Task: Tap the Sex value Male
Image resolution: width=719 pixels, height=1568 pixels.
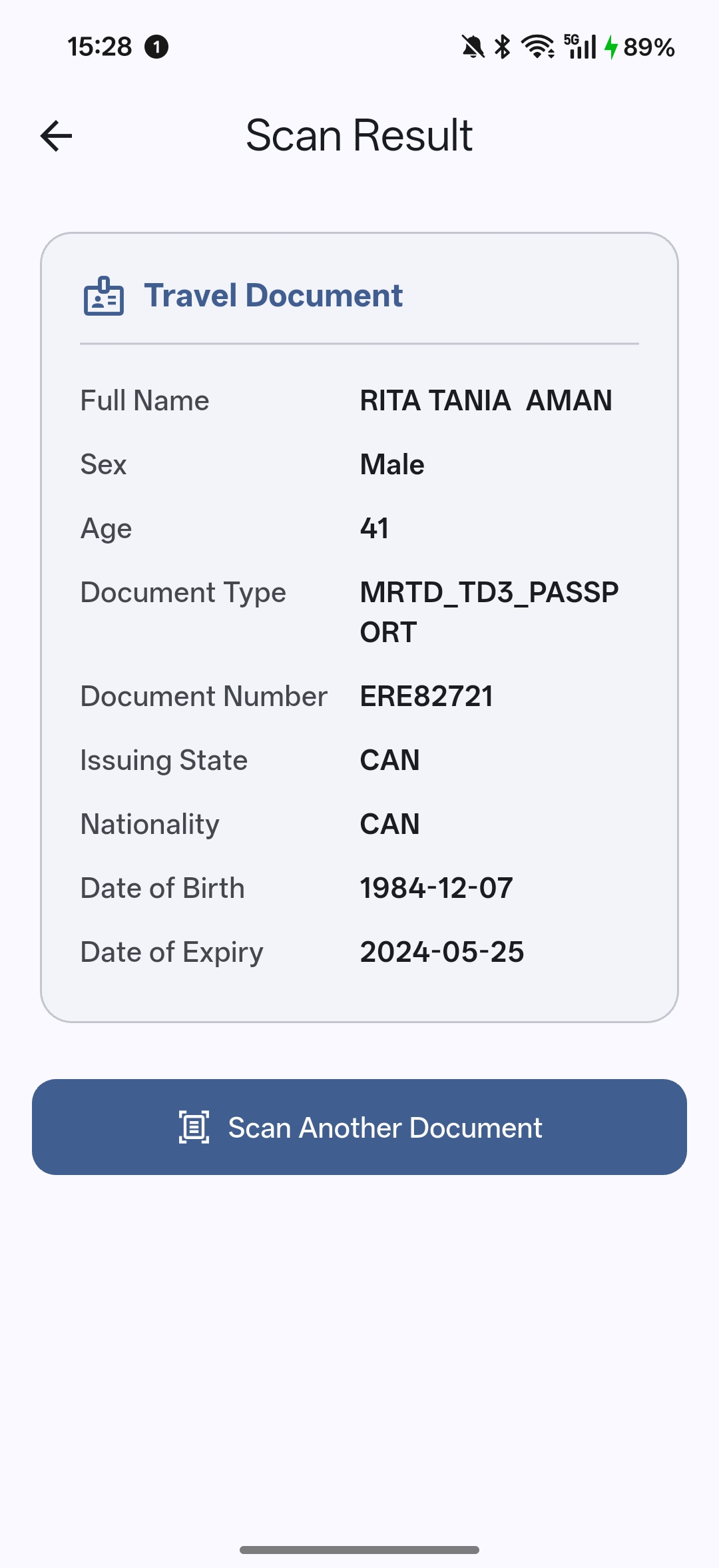Action: click(391, 464)
